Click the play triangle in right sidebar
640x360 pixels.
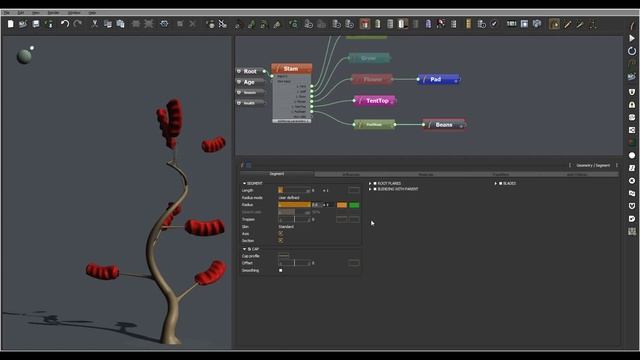point(632,38)
